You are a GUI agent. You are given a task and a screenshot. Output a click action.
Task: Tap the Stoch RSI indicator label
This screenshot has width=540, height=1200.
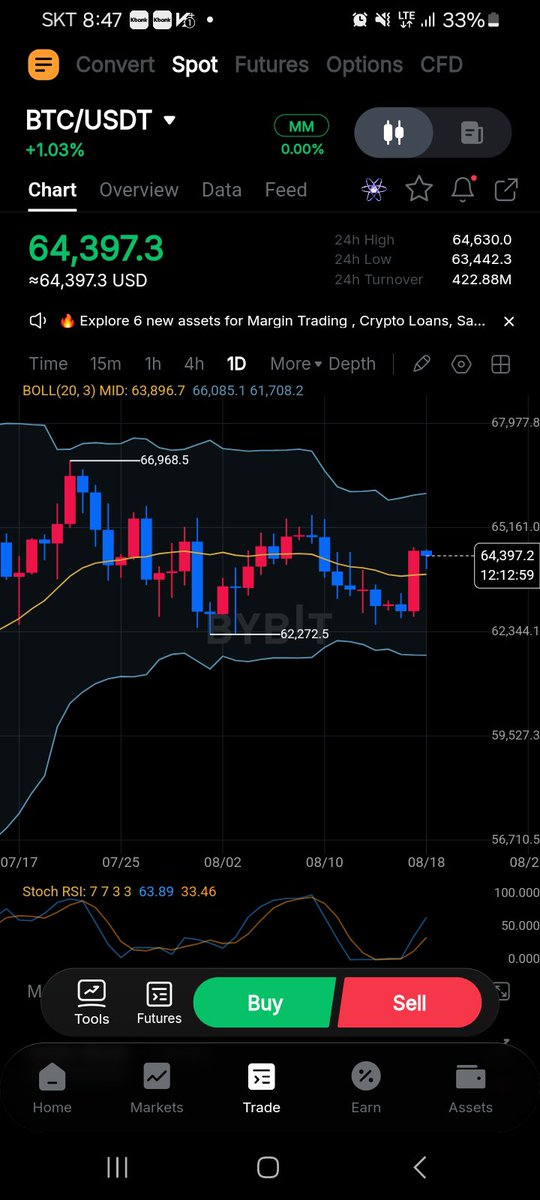(x=117, y=891)
